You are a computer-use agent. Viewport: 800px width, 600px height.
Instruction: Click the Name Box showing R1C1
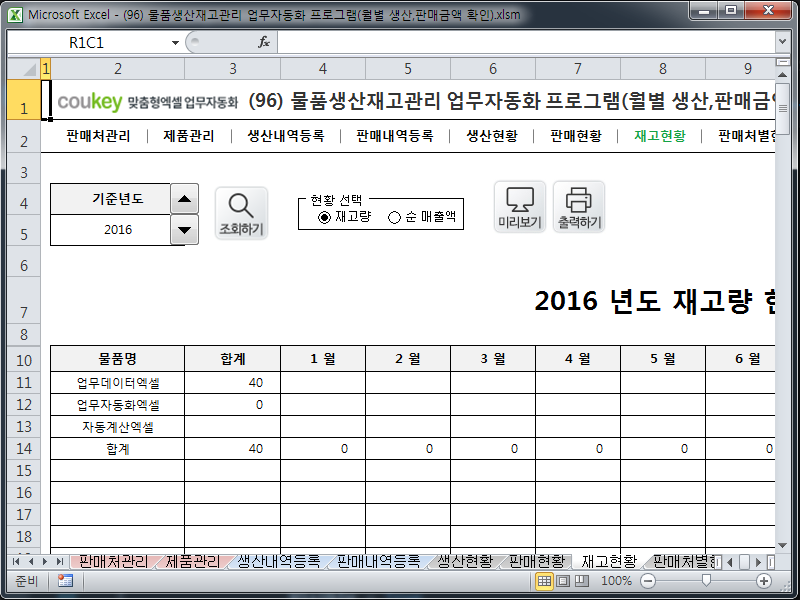pos(89,43)
